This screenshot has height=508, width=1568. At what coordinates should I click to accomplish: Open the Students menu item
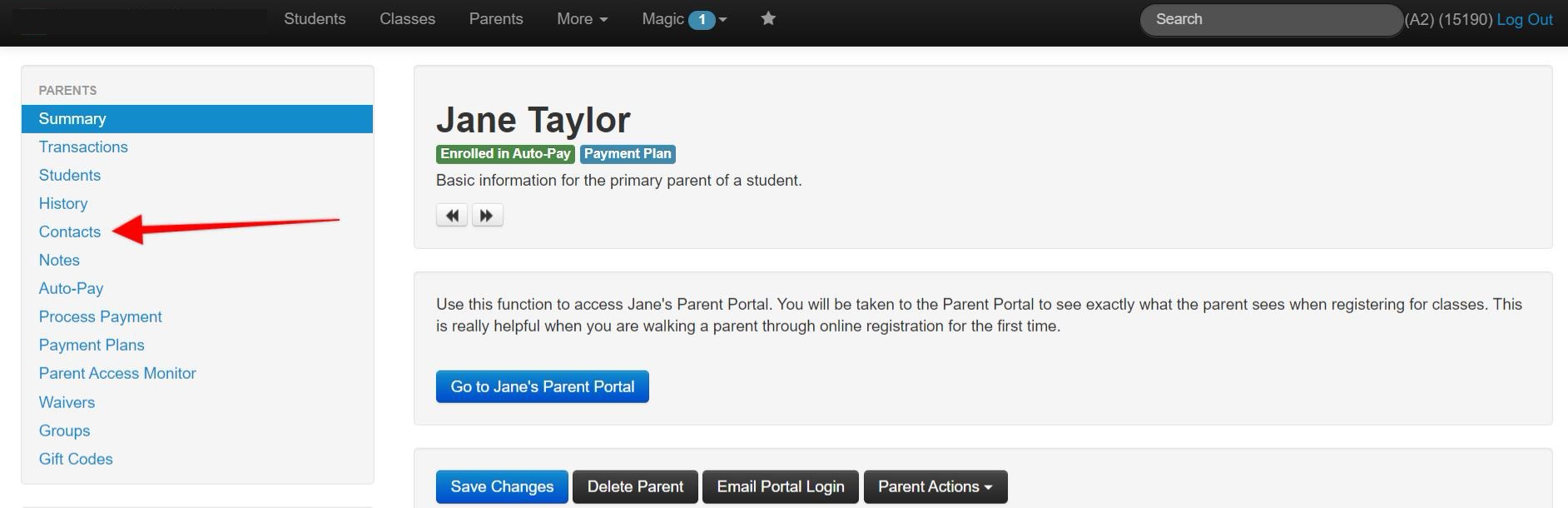point(315,18)
